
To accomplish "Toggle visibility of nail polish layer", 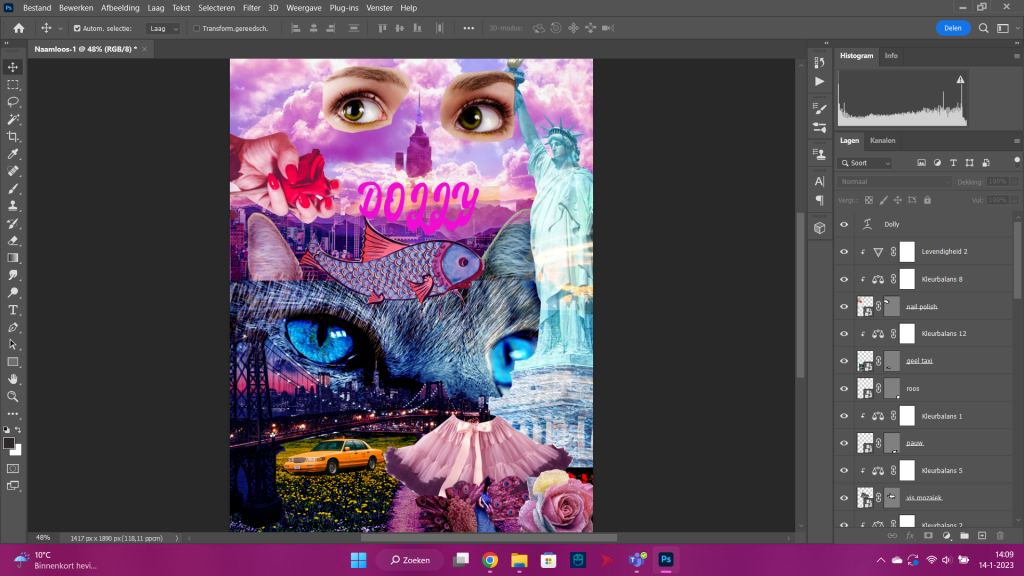I will (844, 306).
